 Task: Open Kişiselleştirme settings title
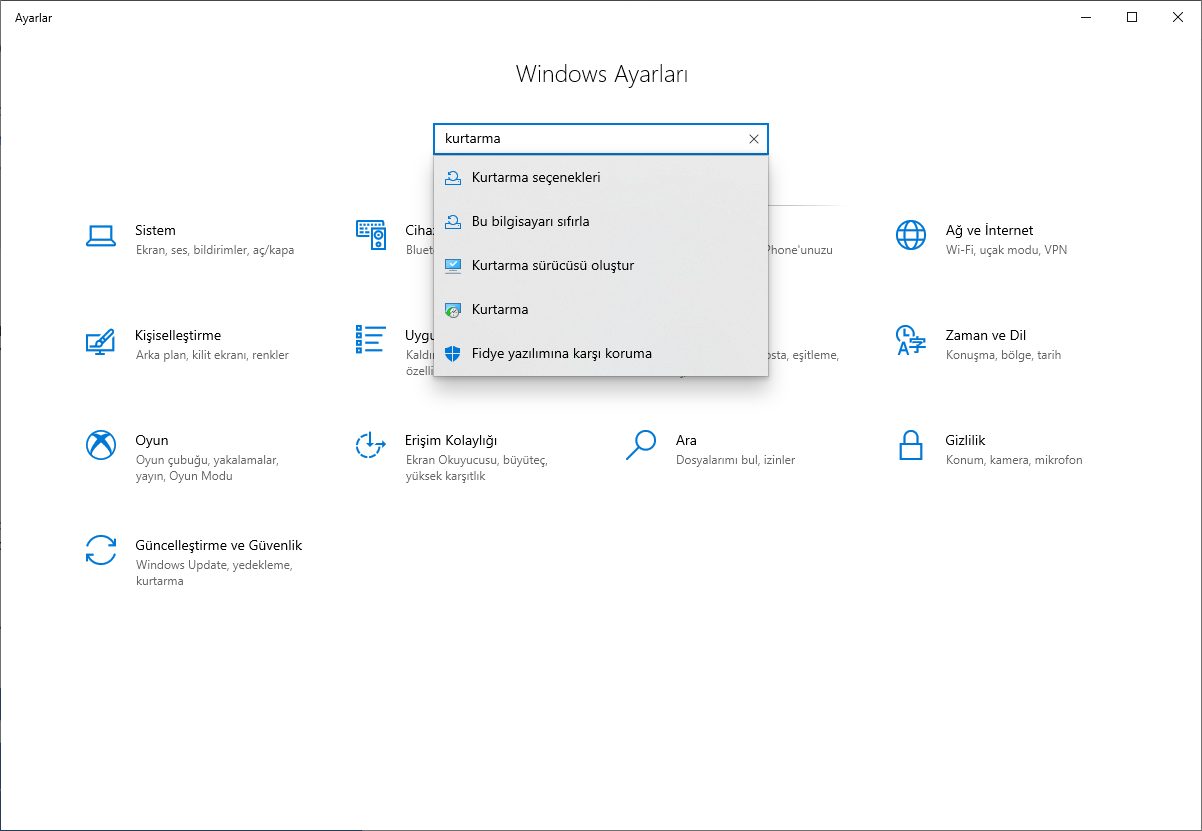click(x=178, y=335)
